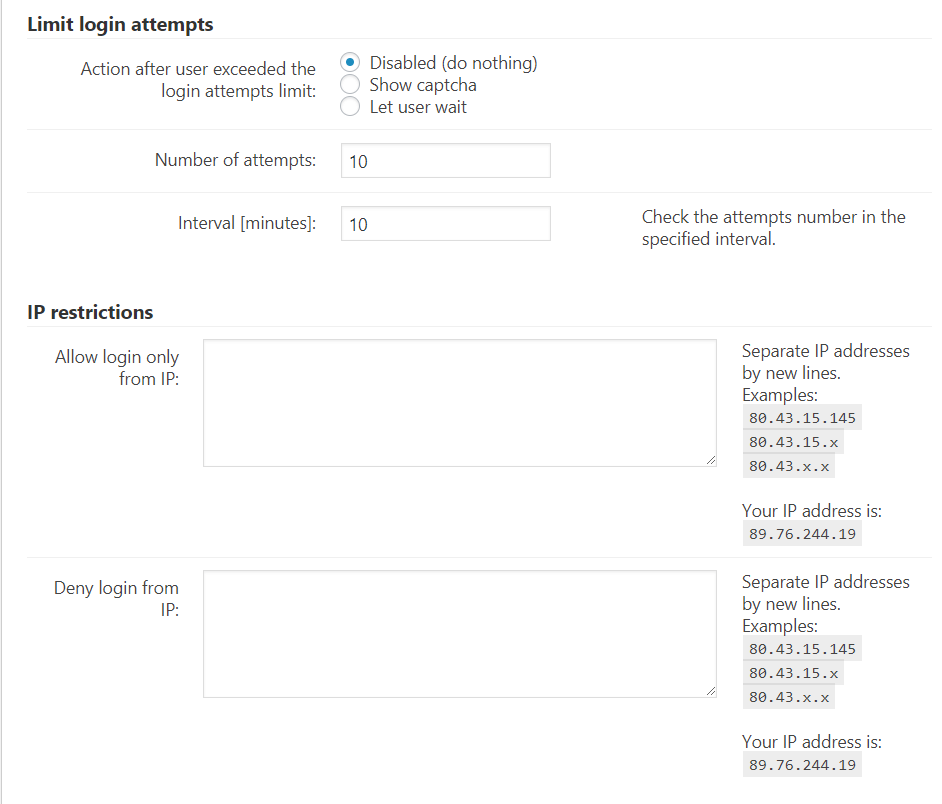942x804 pixels.
Task: Enable the "Let user wait" radio option
Action: (x=350, y=107)
